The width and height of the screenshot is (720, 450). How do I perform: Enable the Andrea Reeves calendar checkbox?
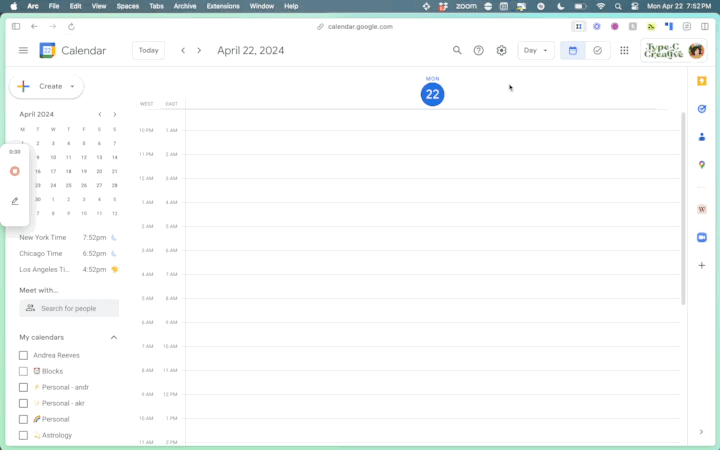tap(24, 355)
